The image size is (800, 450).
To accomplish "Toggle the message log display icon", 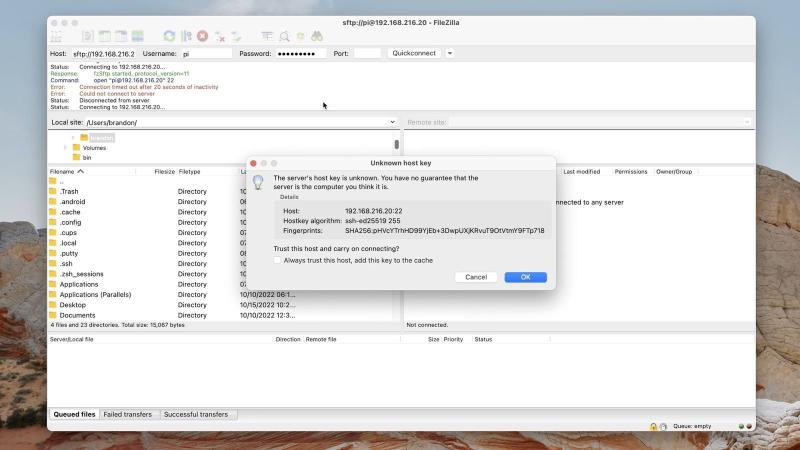I will (88, 36).
